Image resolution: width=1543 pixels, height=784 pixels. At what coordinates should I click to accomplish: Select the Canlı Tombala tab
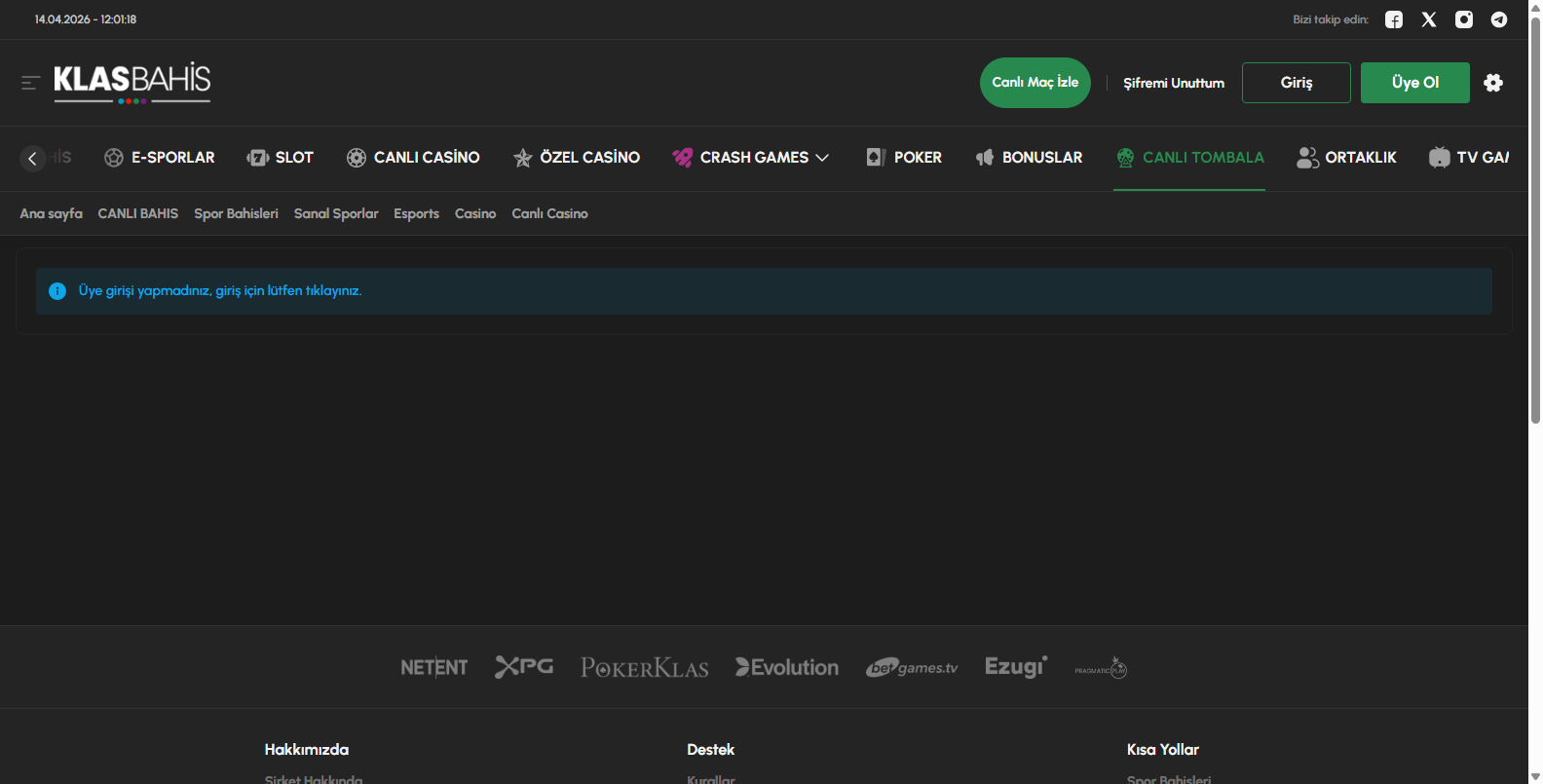coord(1189,158)
